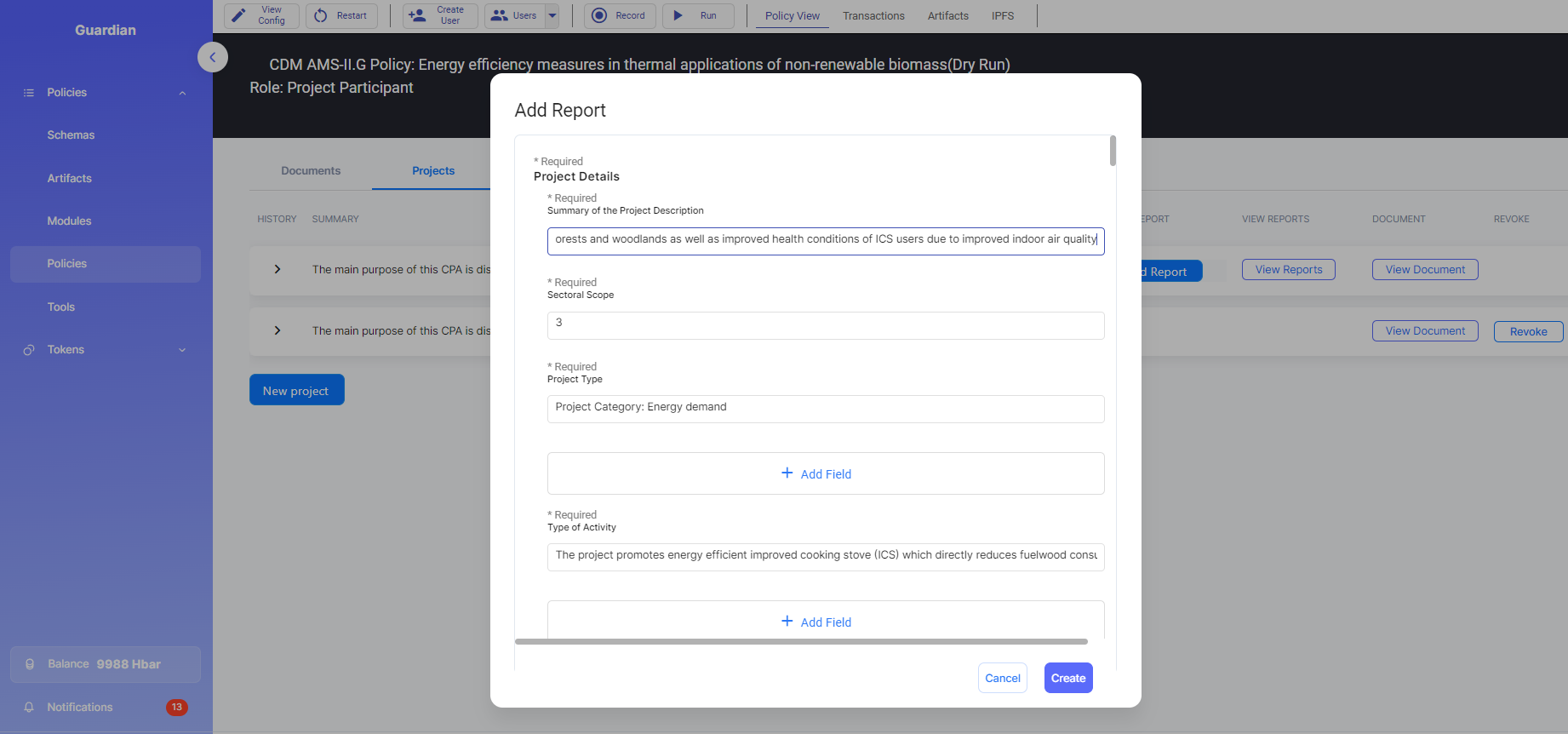The height and width of the screenshot is (734, 1568).
Task: Expand the Tokens sidebar section
Action: [x=182, y=350]
